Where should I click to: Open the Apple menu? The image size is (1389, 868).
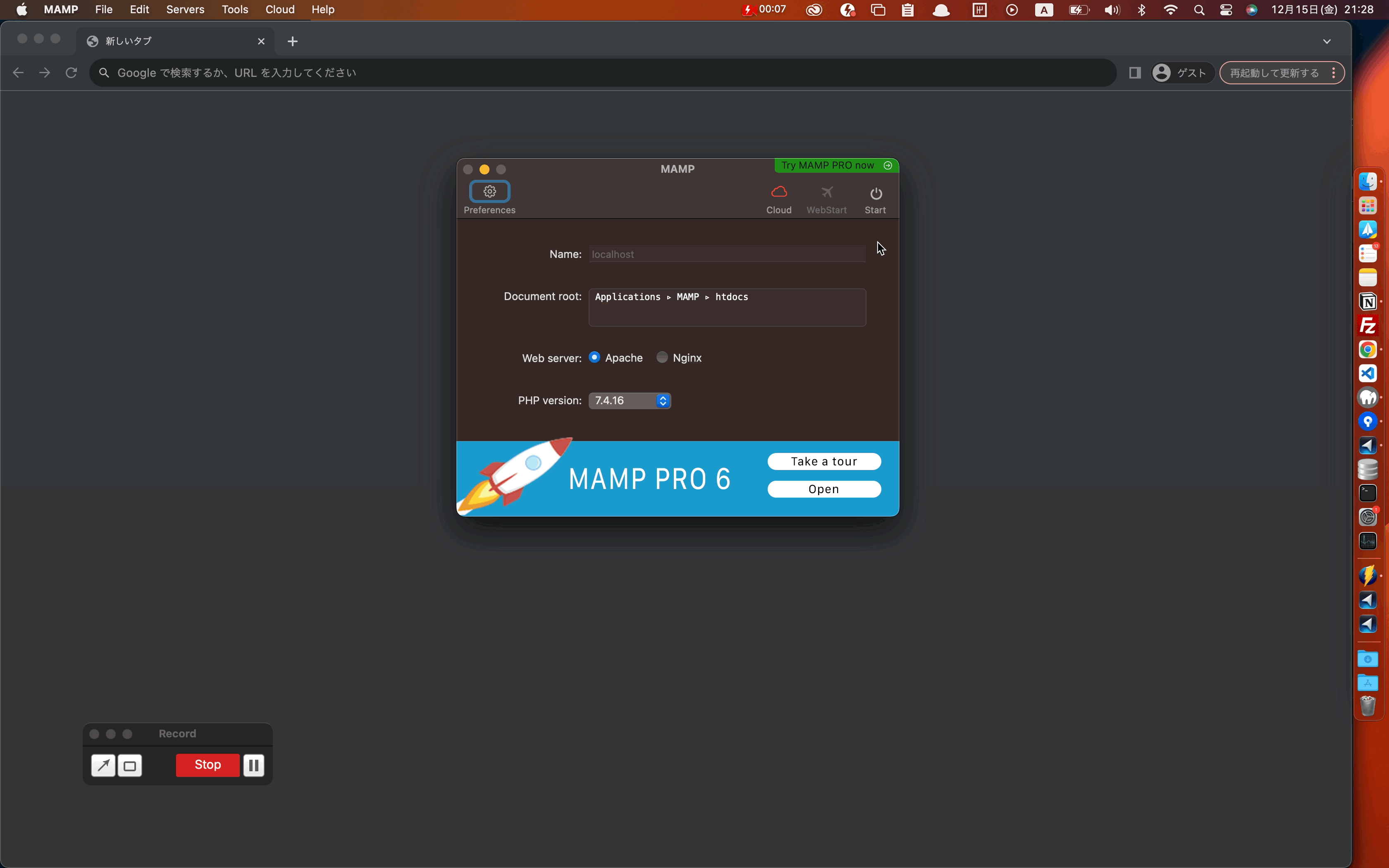click(22, 10)
